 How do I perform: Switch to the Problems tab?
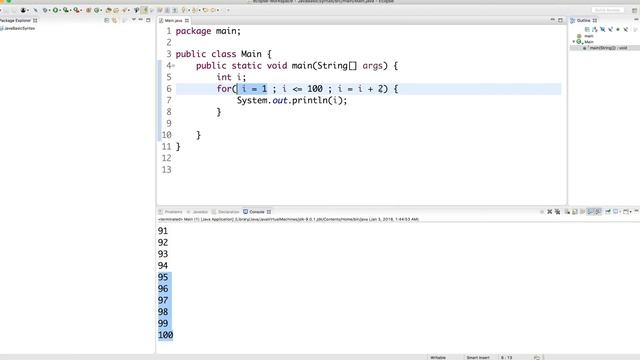click(170, 212)
